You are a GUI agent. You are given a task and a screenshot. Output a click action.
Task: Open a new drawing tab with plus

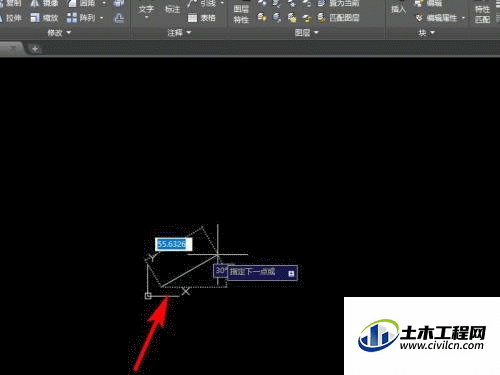click(x=35, y=49)
